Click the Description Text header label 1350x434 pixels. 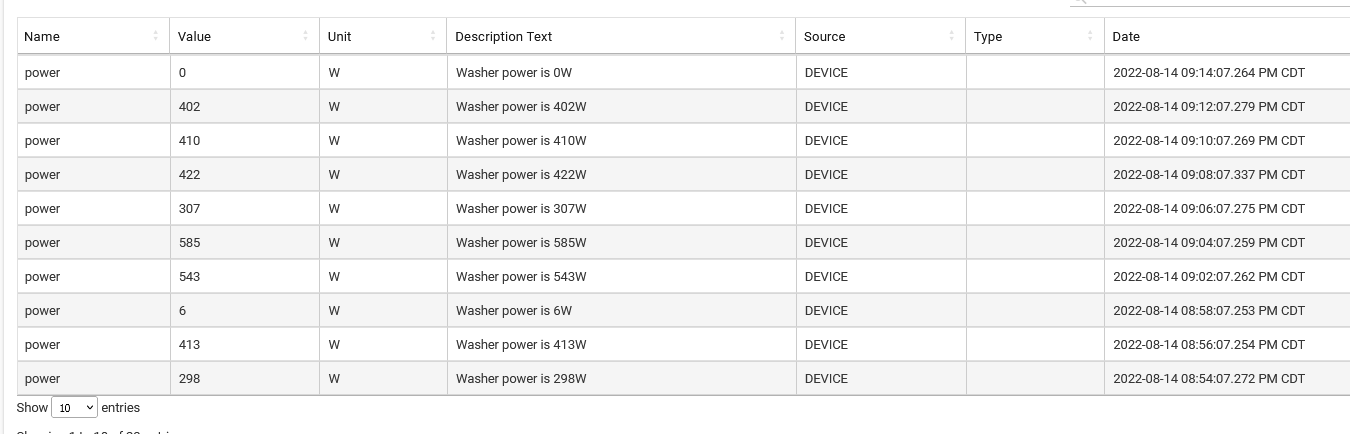[x=503, y=36]
